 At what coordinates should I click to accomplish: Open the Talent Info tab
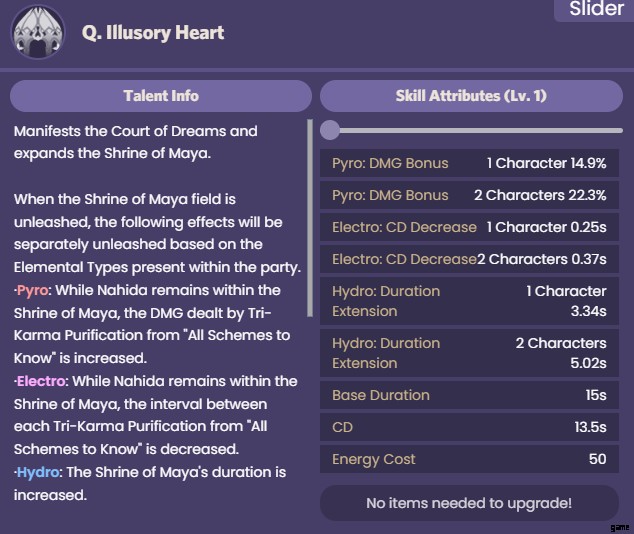click(x=161, y=96)
